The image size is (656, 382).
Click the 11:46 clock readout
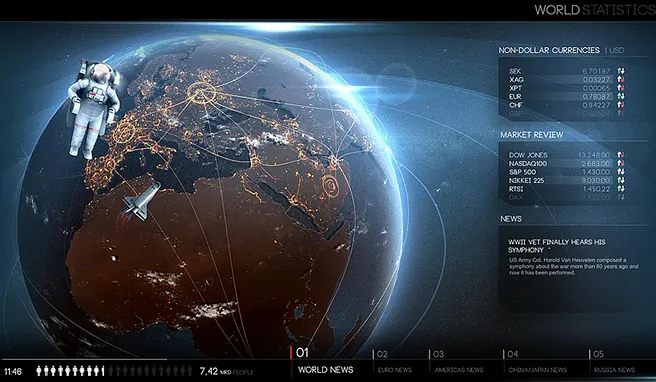coord(13,371)
